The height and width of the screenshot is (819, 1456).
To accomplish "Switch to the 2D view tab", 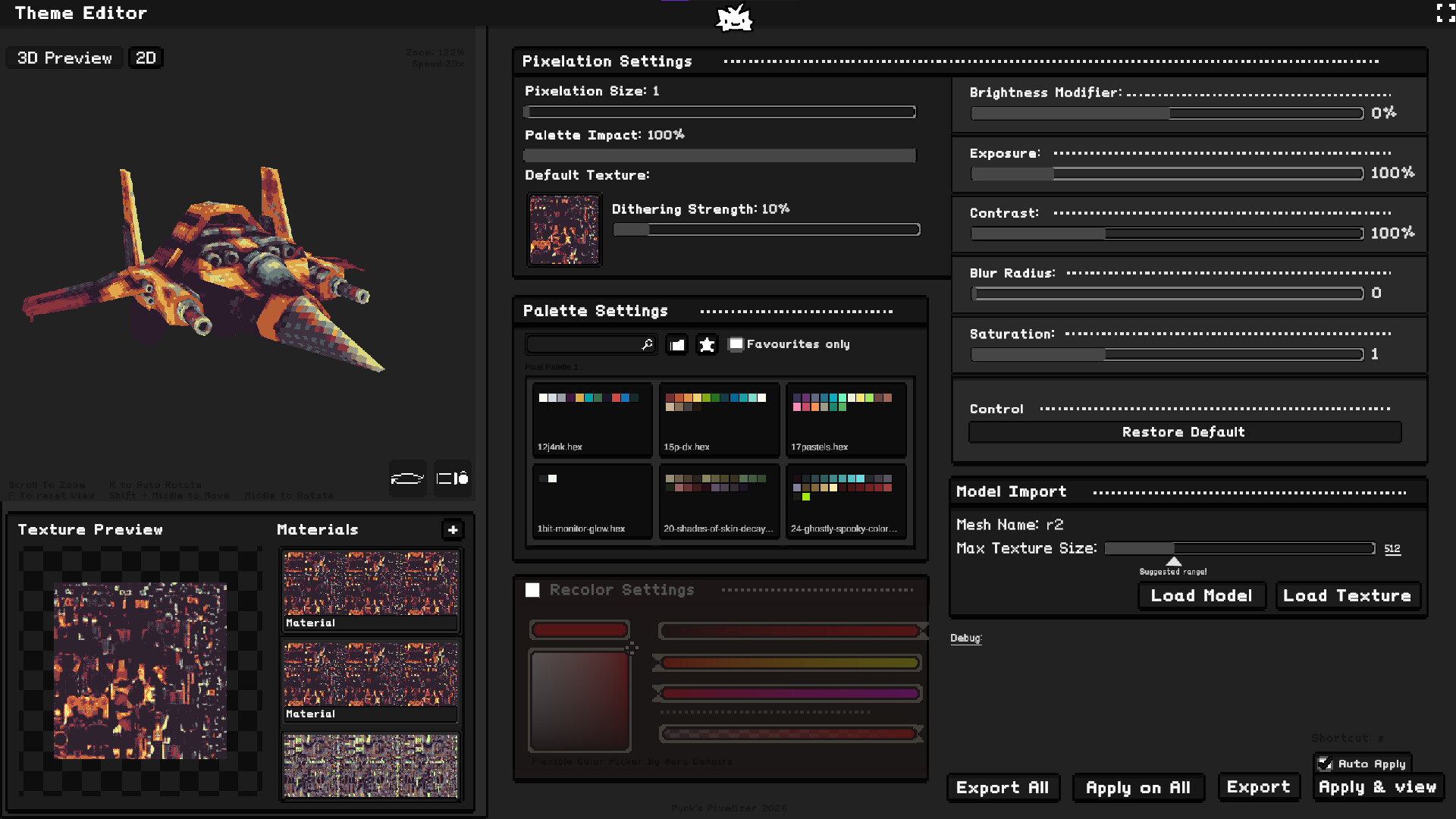I will (x=146, y=57).
